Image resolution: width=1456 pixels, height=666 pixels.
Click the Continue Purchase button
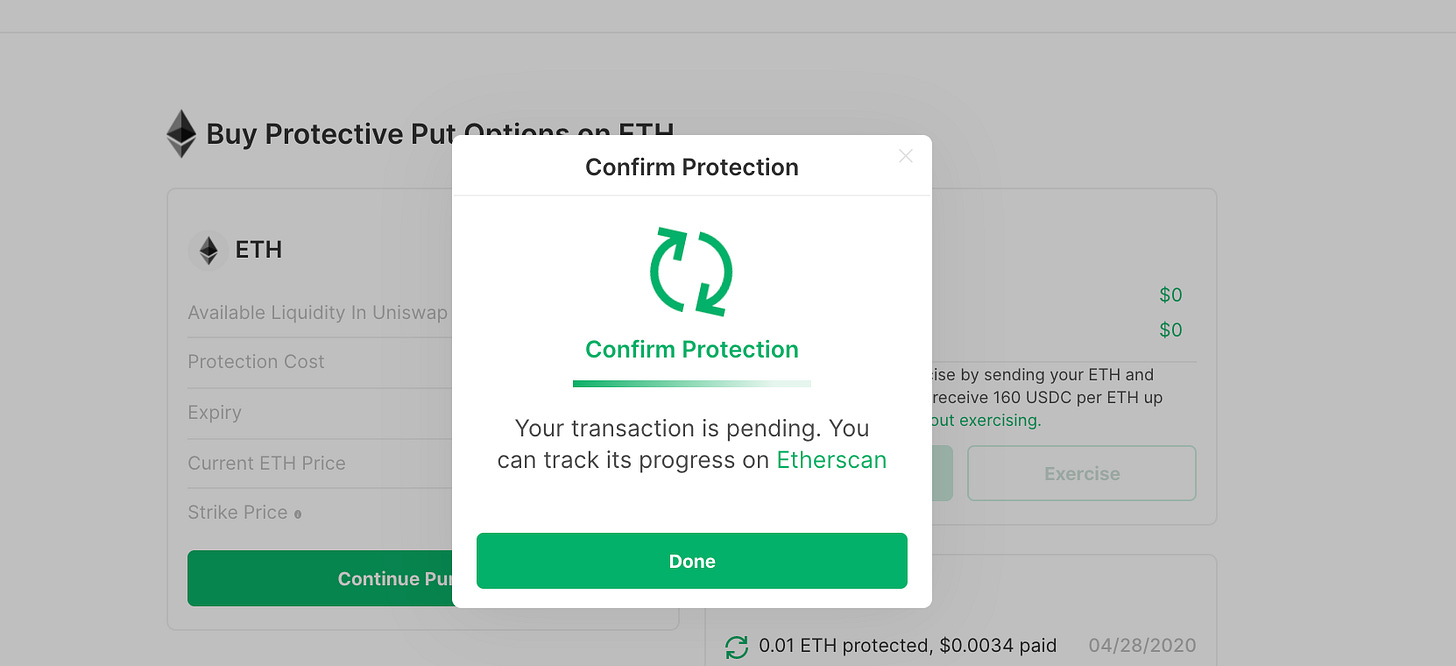point(320,579)
